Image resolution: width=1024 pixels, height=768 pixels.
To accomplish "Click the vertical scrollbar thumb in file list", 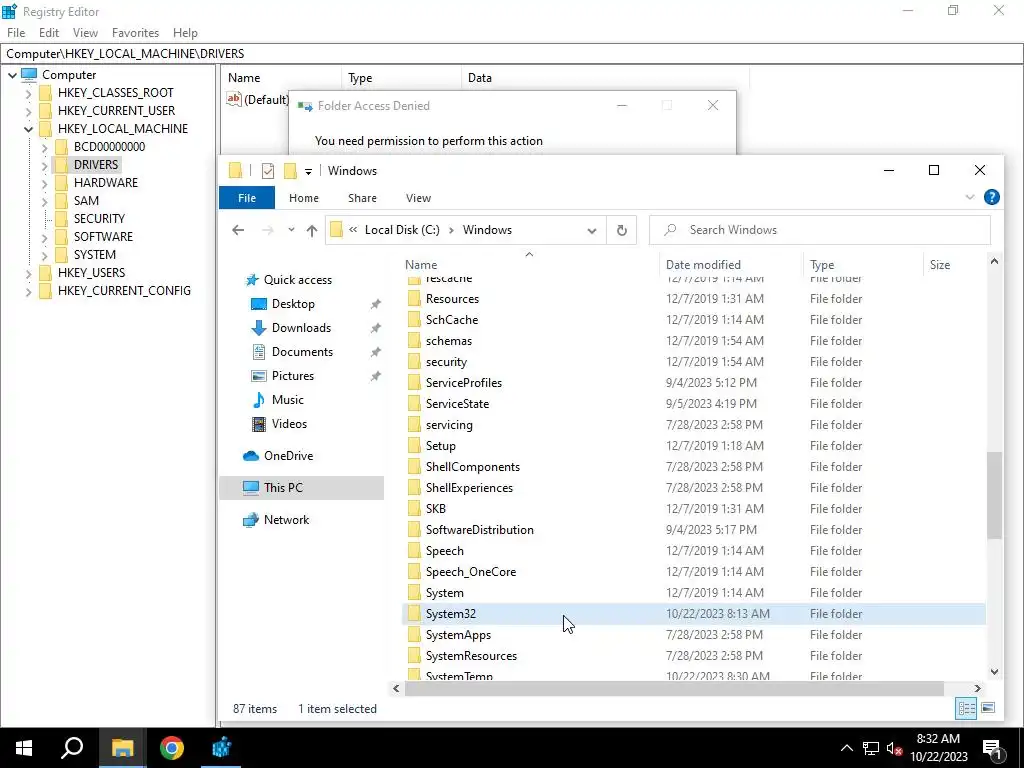I will 994,495.
